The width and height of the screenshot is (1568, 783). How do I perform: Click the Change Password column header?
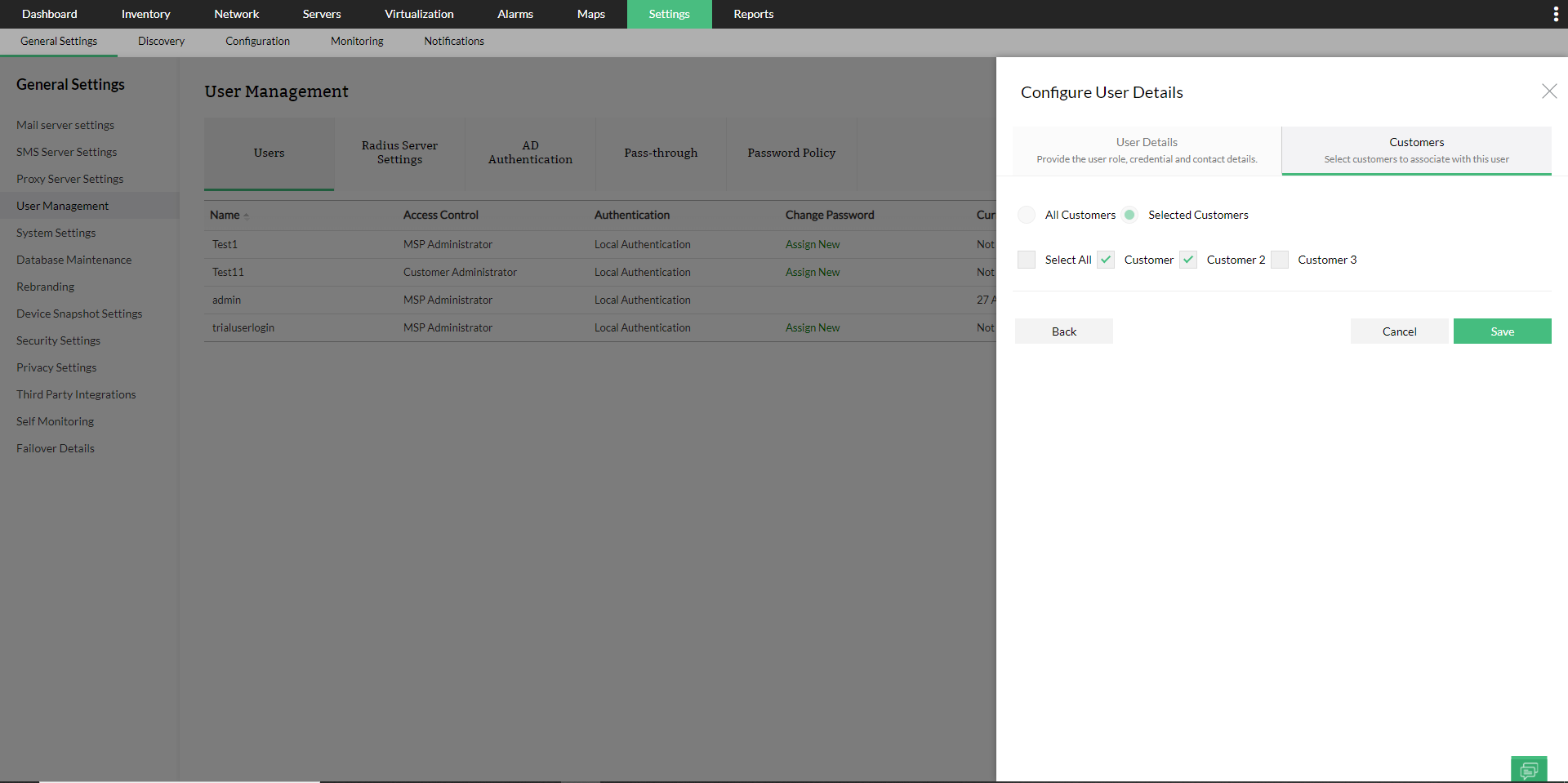830,215
